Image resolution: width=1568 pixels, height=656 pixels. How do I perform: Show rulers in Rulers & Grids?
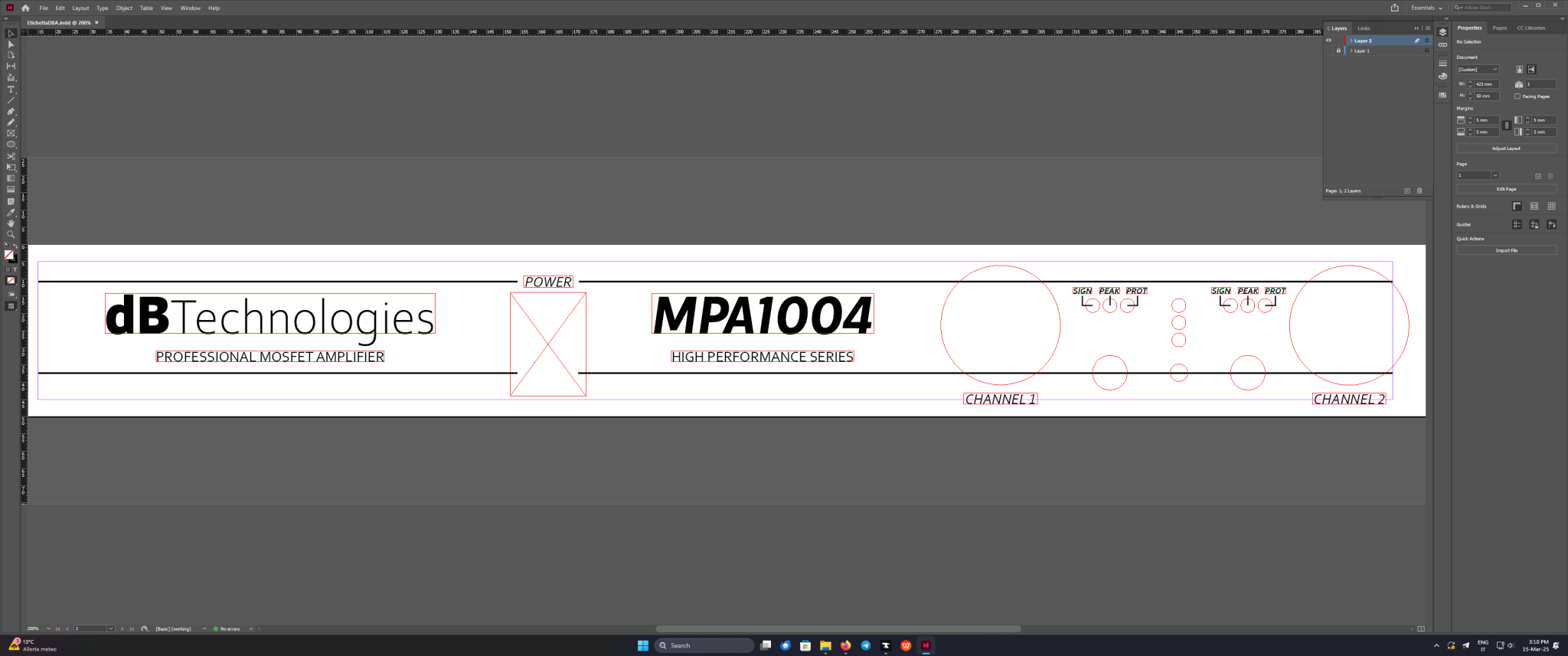click(1517, 206)
